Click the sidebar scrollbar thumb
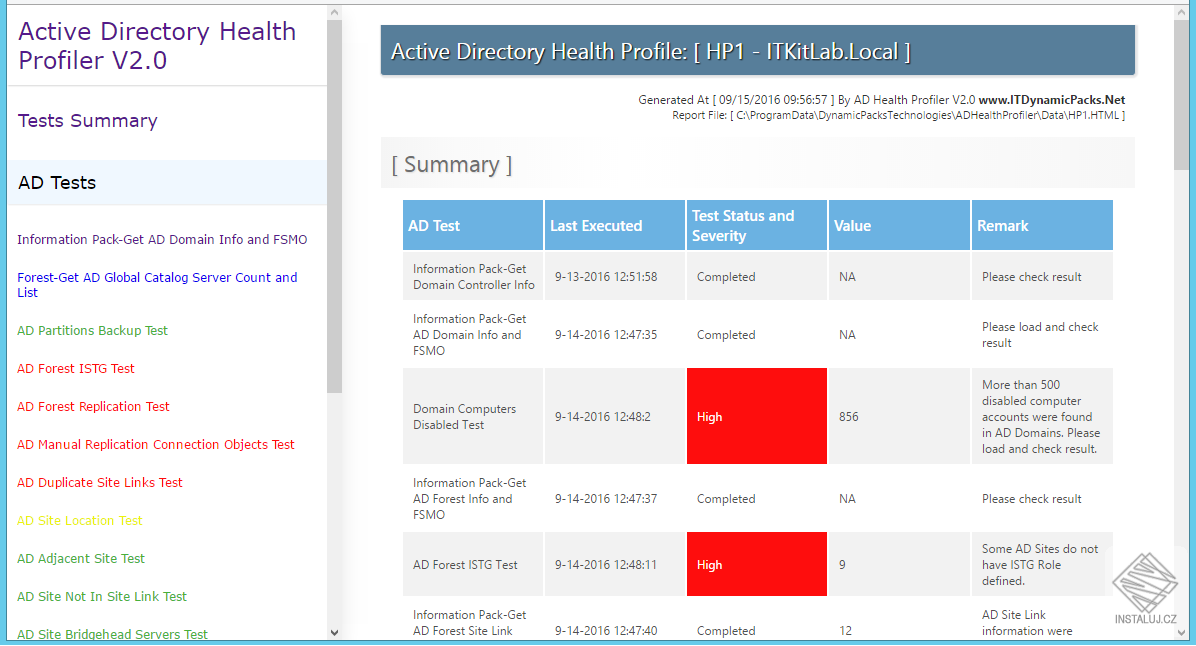 point(334,206)
